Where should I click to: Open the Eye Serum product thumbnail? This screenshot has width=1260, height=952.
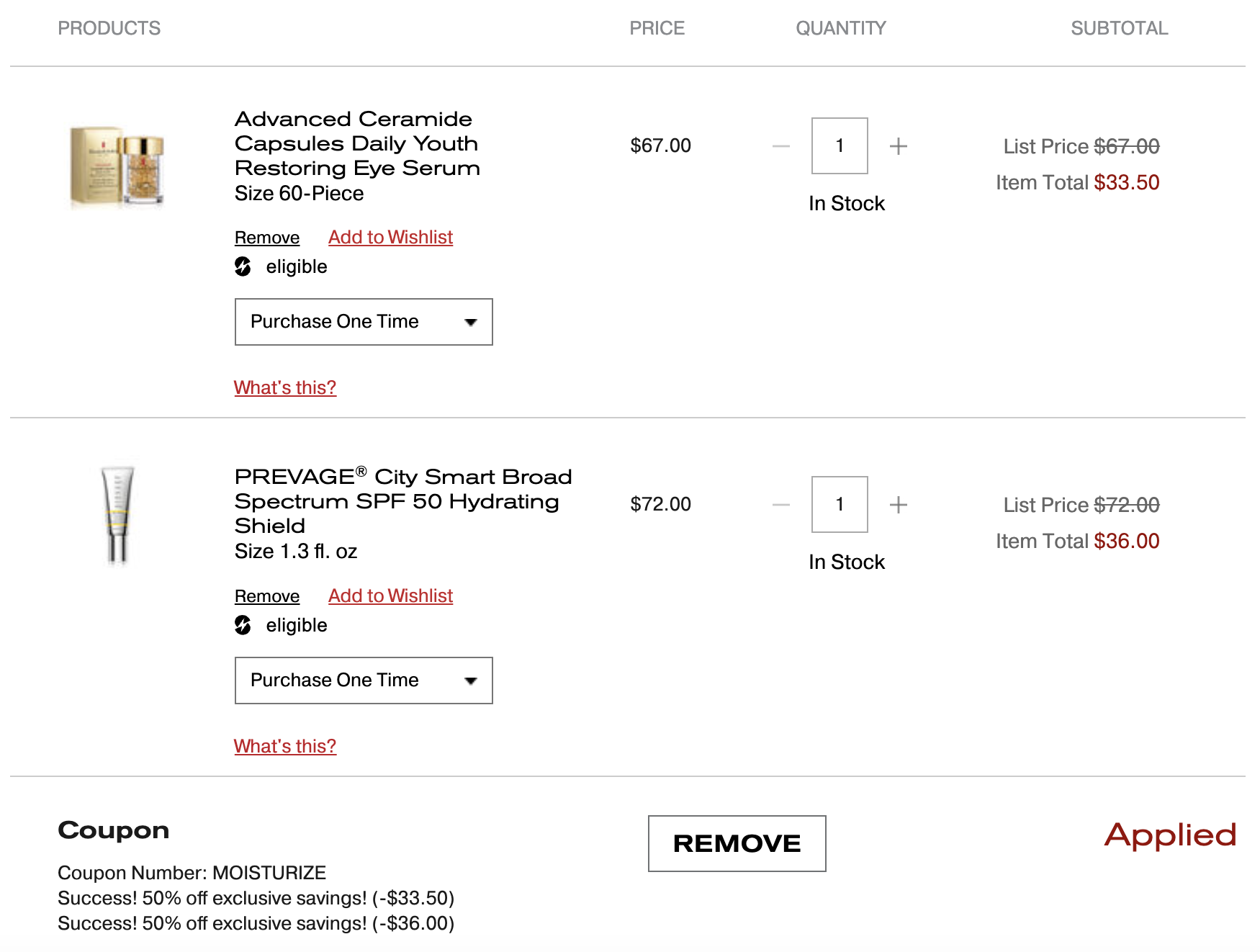click(117, 166)
